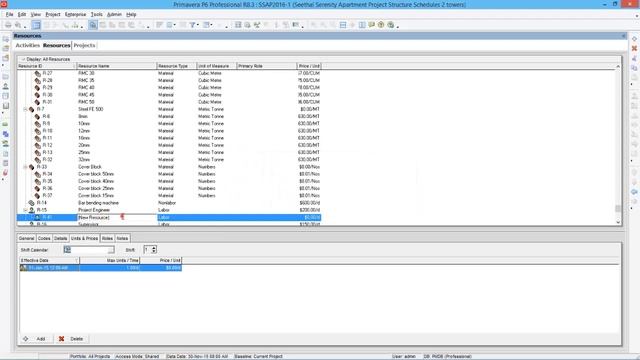Viewport: 640px width, 360px height.
Task: Open the General details tab
Action: (27, 238)
